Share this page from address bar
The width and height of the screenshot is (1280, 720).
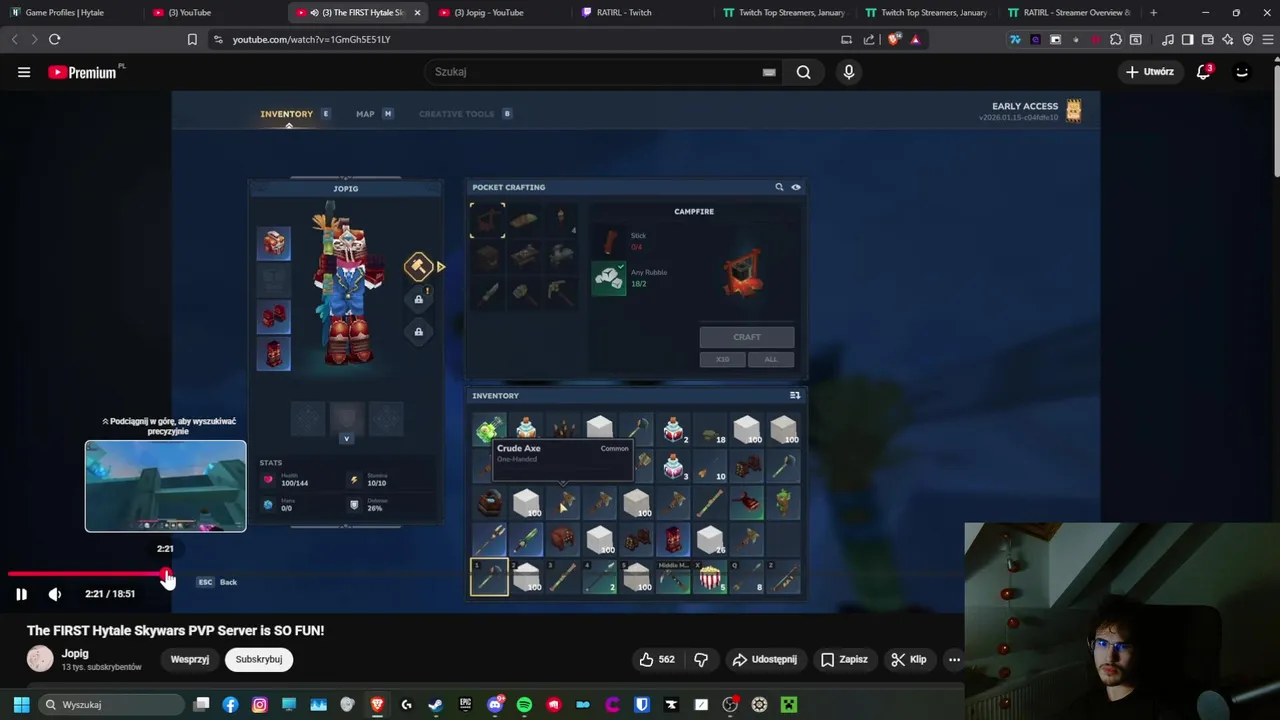[x=869, y=39]
